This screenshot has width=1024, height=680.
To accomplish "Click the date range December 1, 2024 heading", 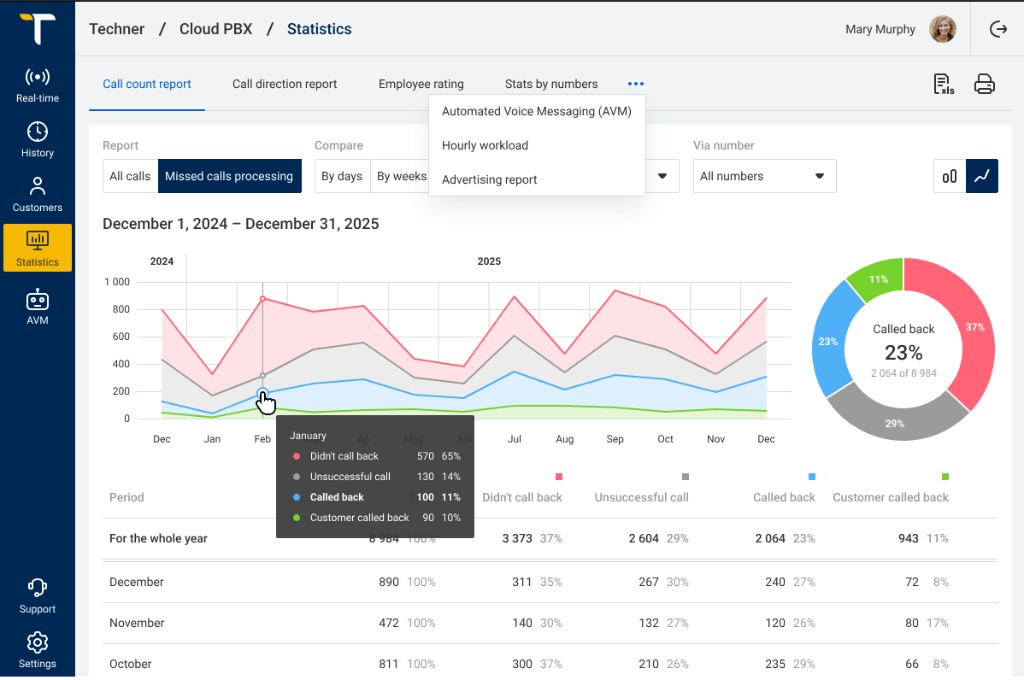I will coord(241,223).
